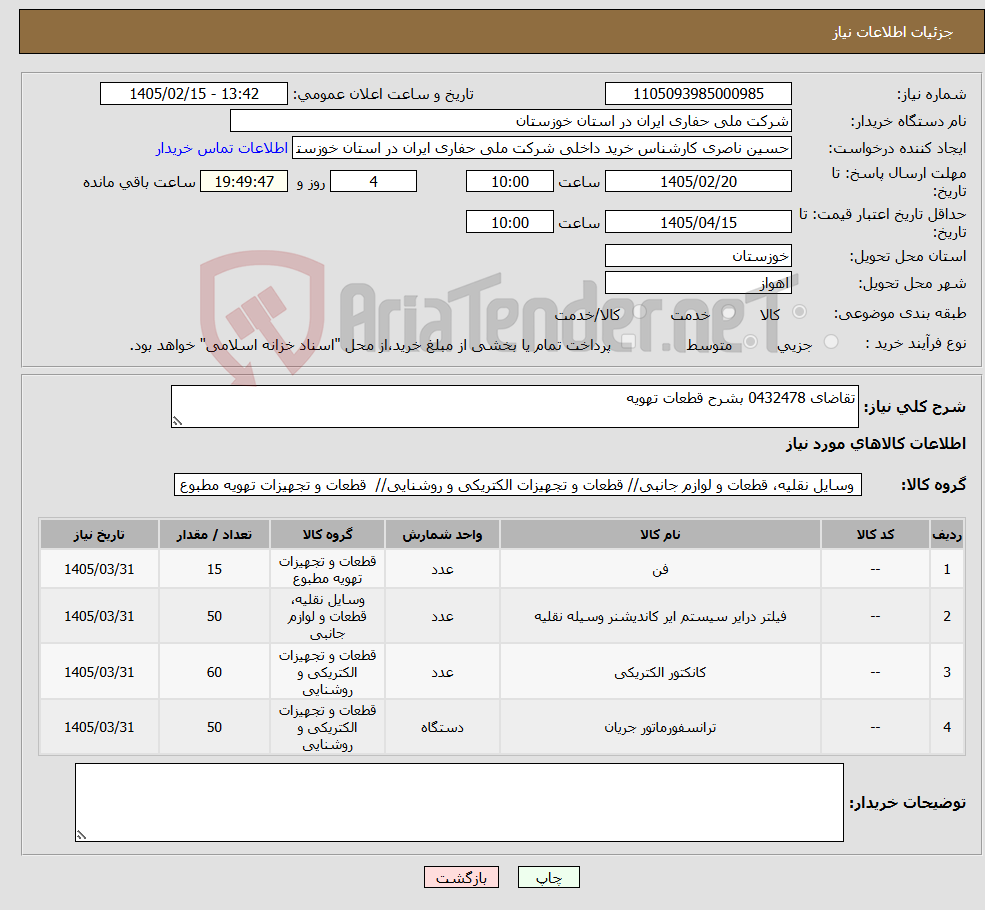985x910 pixels.
Task: Click the گروه کالا column header
Action: [x=327, y=534]
